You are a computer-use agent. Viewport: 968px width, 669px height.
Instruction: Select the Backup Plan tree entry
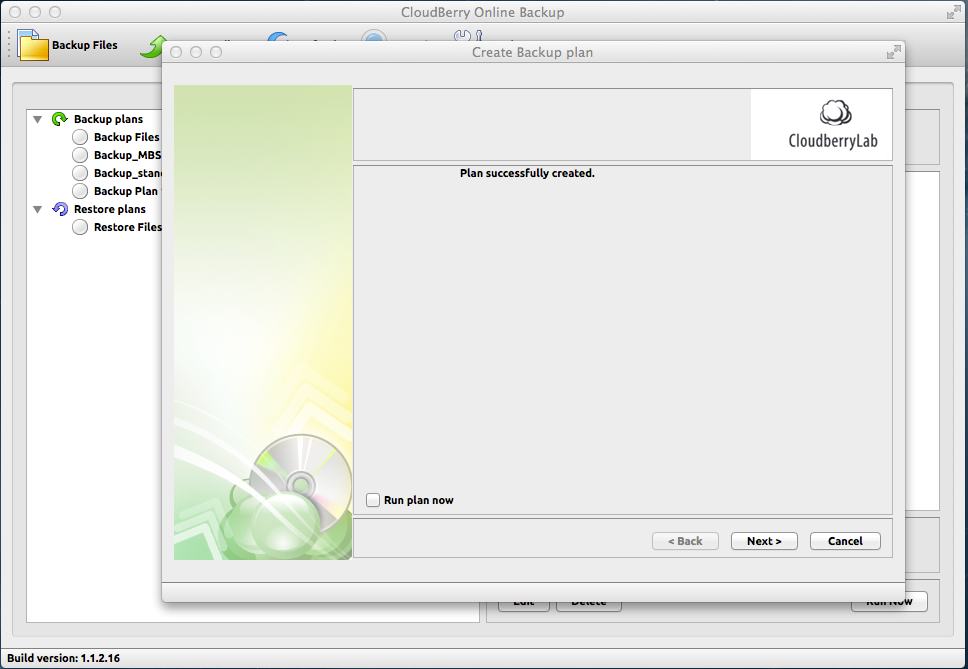click(x=125, y=191)
